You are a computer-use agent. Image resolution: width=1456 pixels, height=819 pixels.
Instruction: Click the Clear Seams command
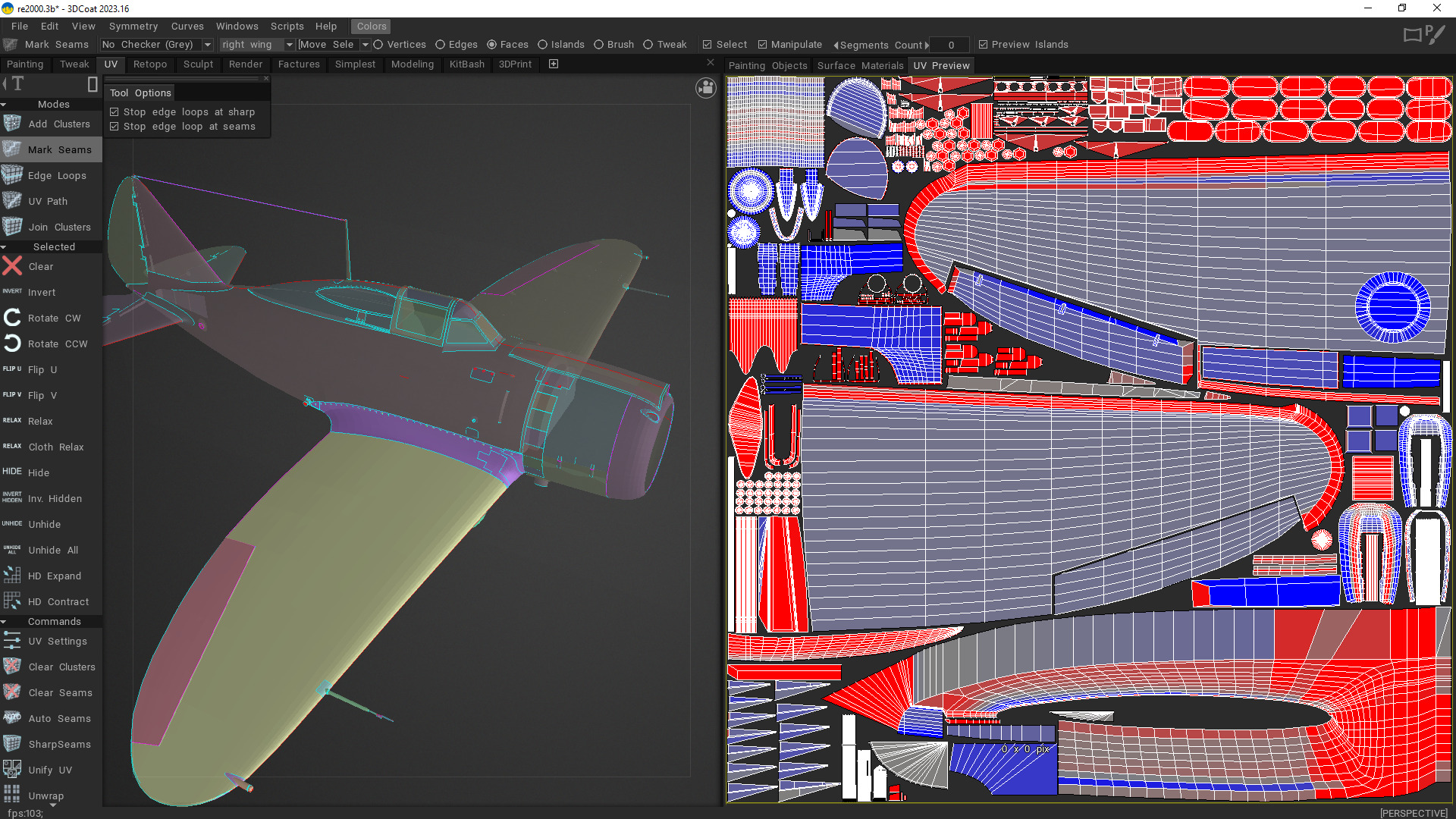tap(61, 692)
